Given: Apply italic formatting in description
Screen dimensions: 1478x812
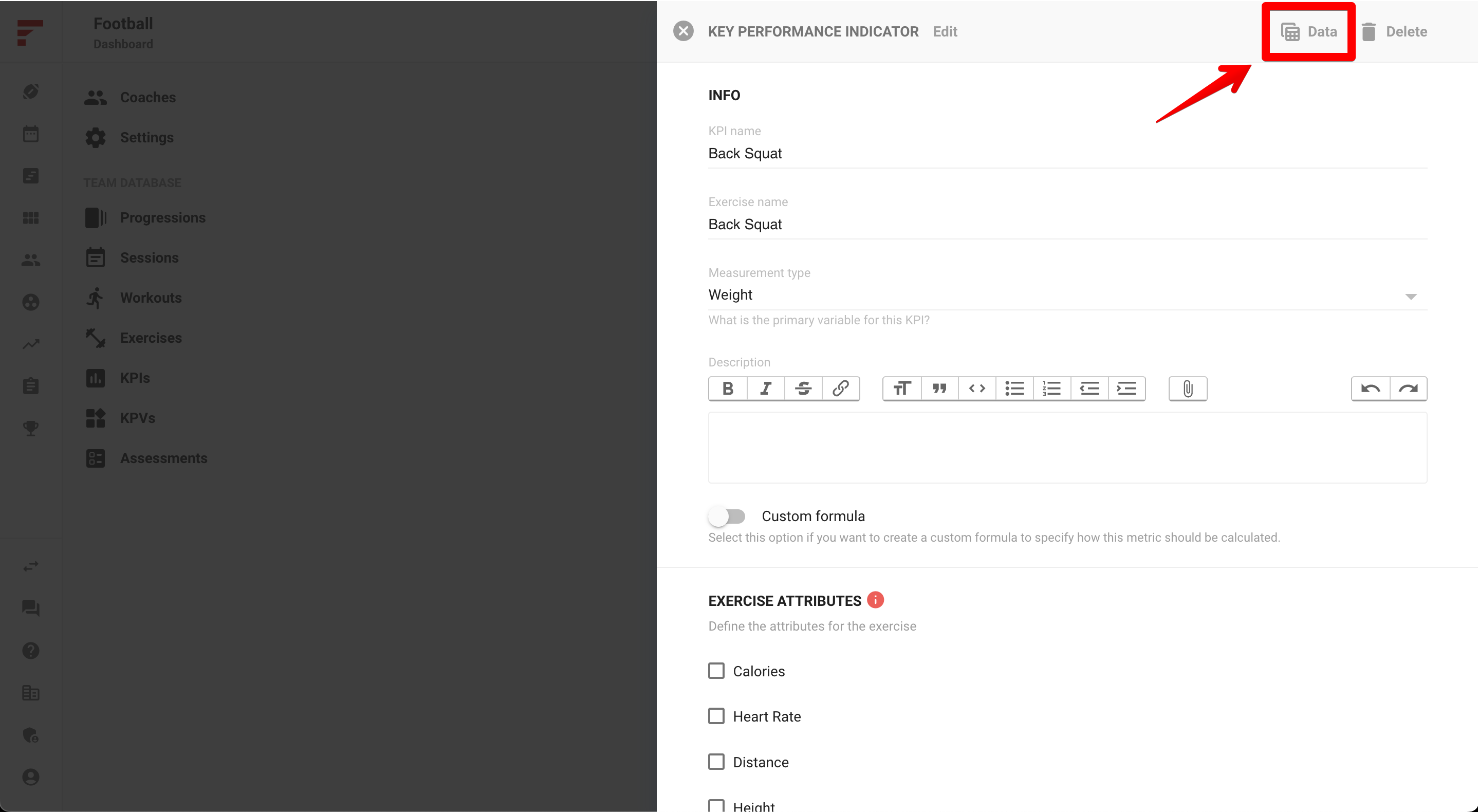Looking at the screenshot, I should pyautogui.click(x=765, y=389).
